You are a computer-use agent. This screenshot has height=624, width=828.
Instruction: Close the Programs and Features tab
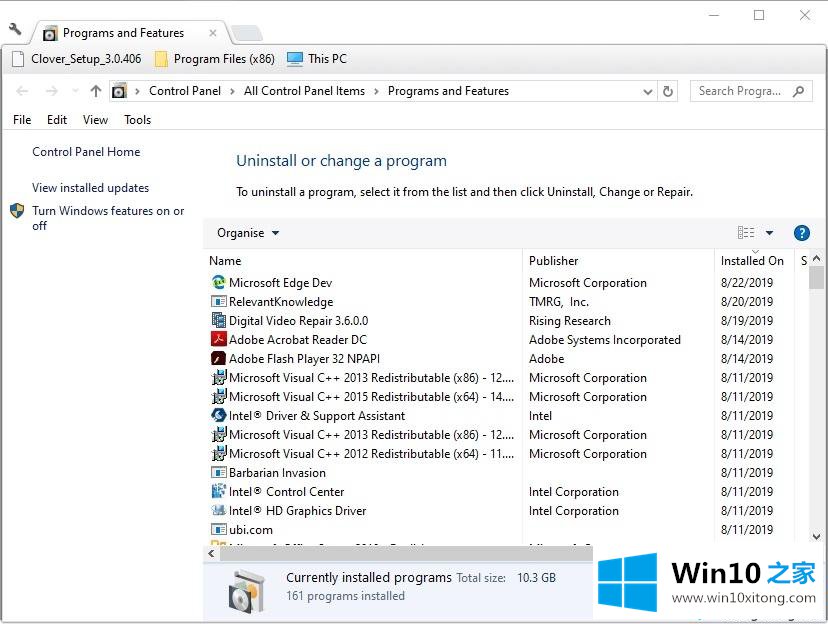pos(213,33)
